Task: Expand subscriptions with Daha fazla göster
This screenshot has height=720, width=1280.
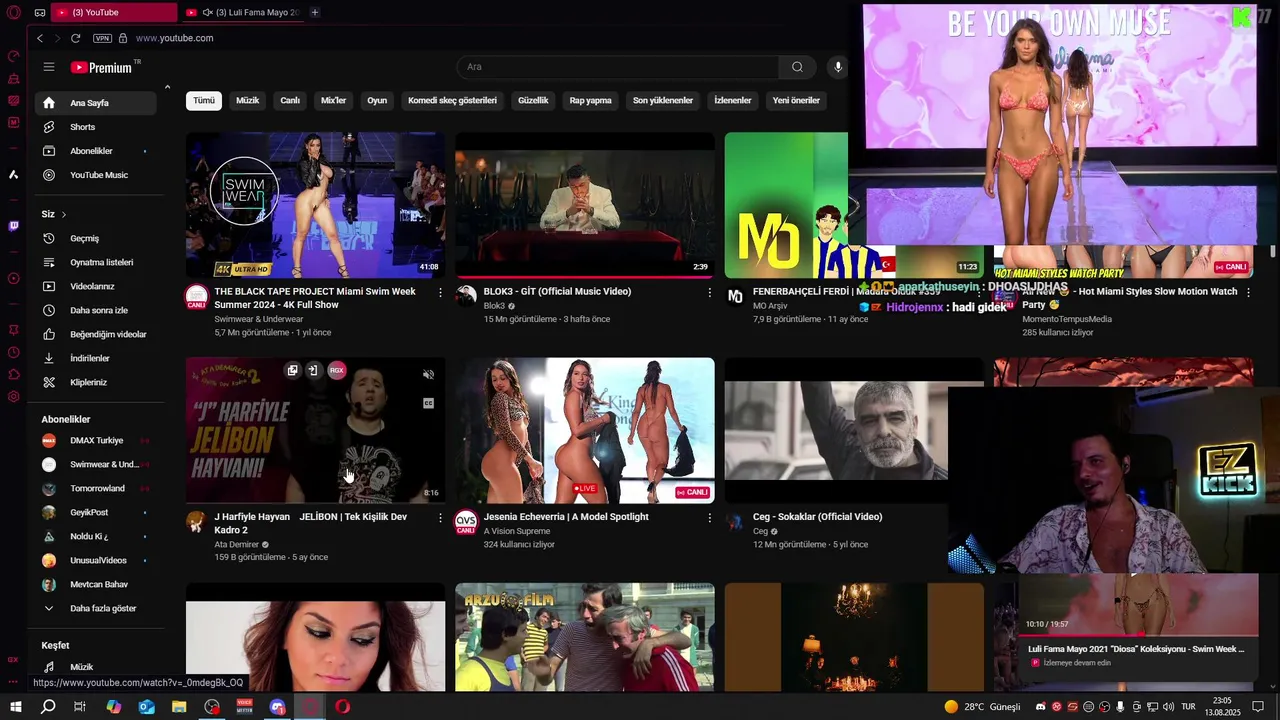Action: click(96, 608)
